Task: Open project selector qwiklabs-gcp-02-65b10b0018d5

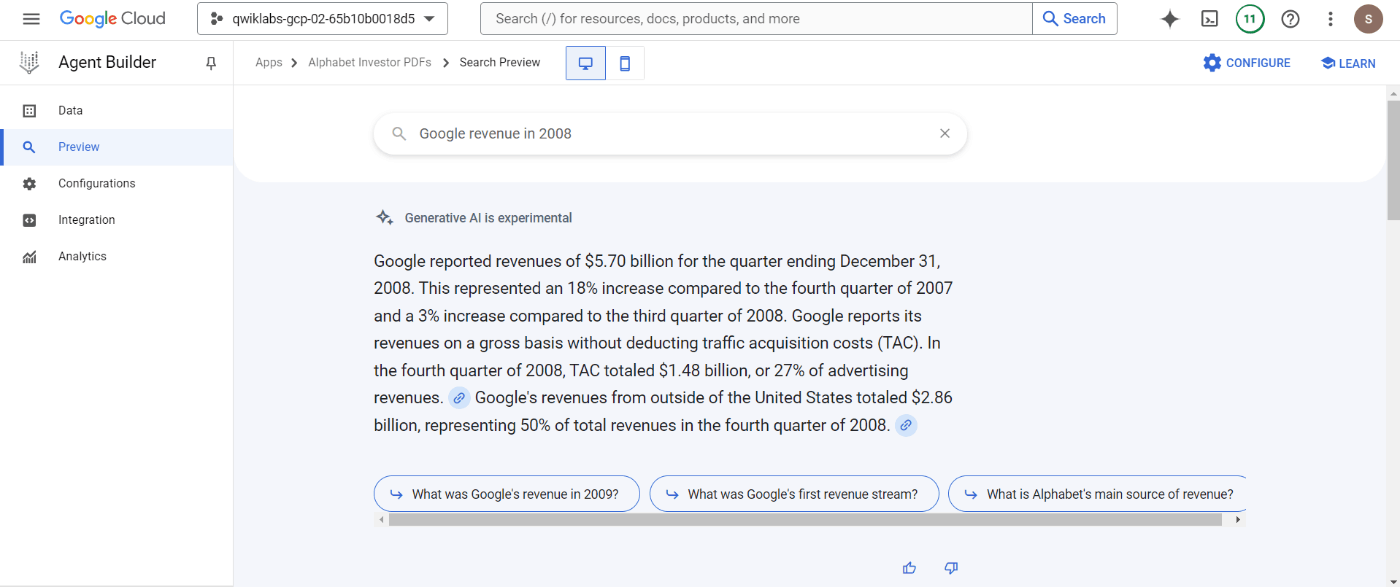Action: point(322,19)
